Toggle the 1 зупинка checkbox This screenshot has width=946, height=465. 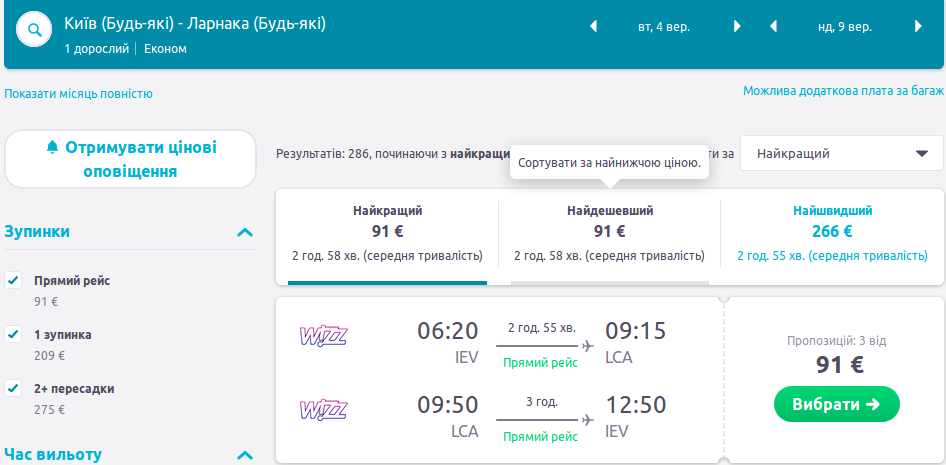(x=13, y=334)
